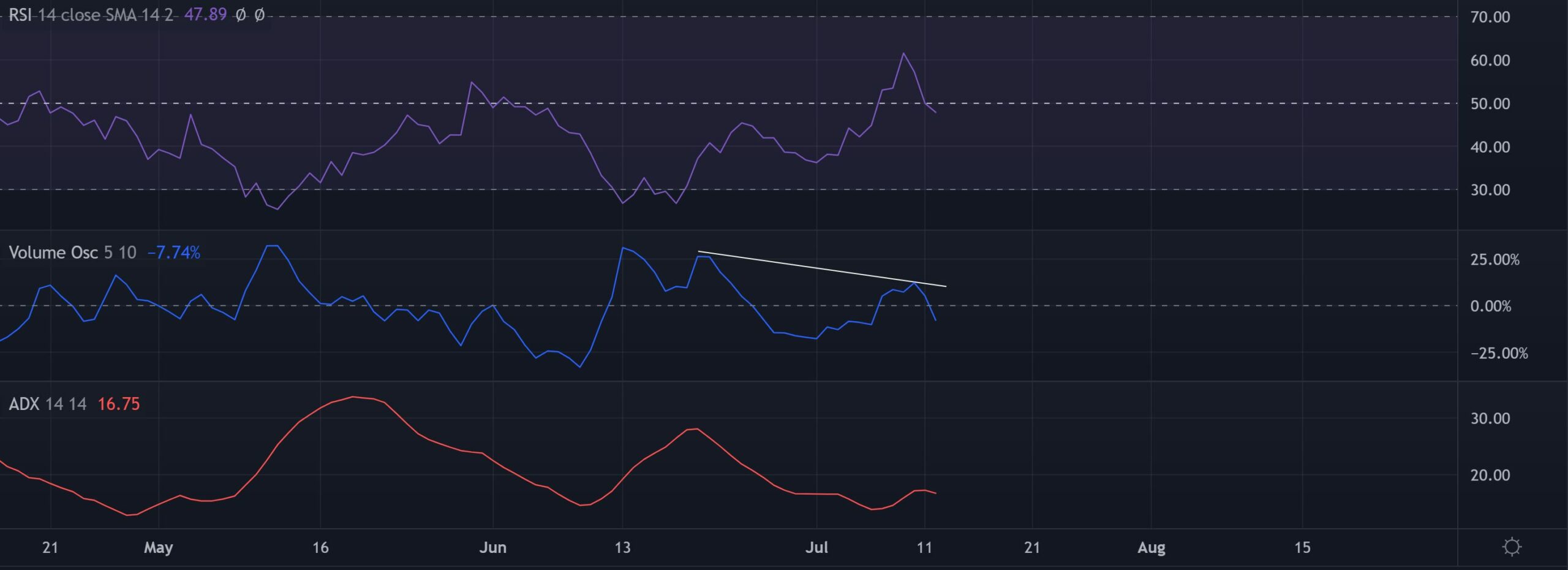
Task: Click the 50.00 RSI price scale label
Action: tap(1490, 104)
